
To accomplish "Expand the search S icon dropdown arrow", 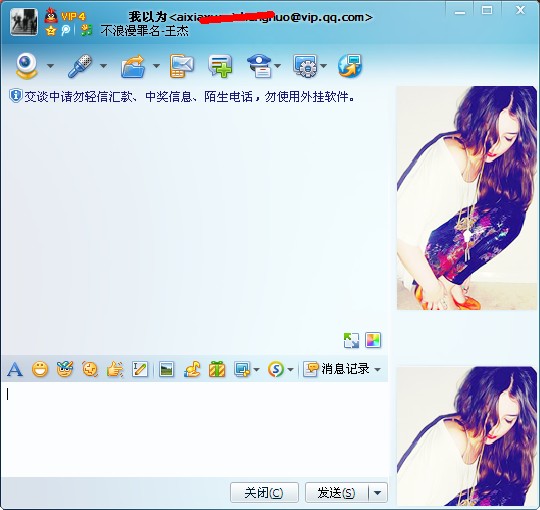I will pyautogui.click(x=290, y=370).
